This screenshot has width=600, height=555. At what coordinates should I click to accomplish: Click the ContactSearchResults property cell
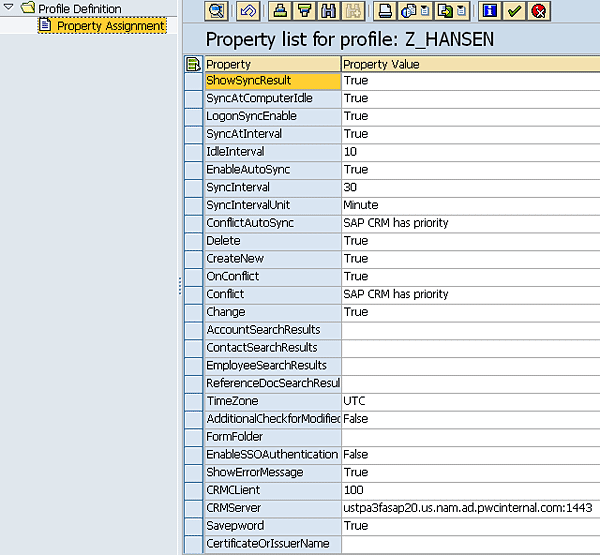(x=272, y=348)
